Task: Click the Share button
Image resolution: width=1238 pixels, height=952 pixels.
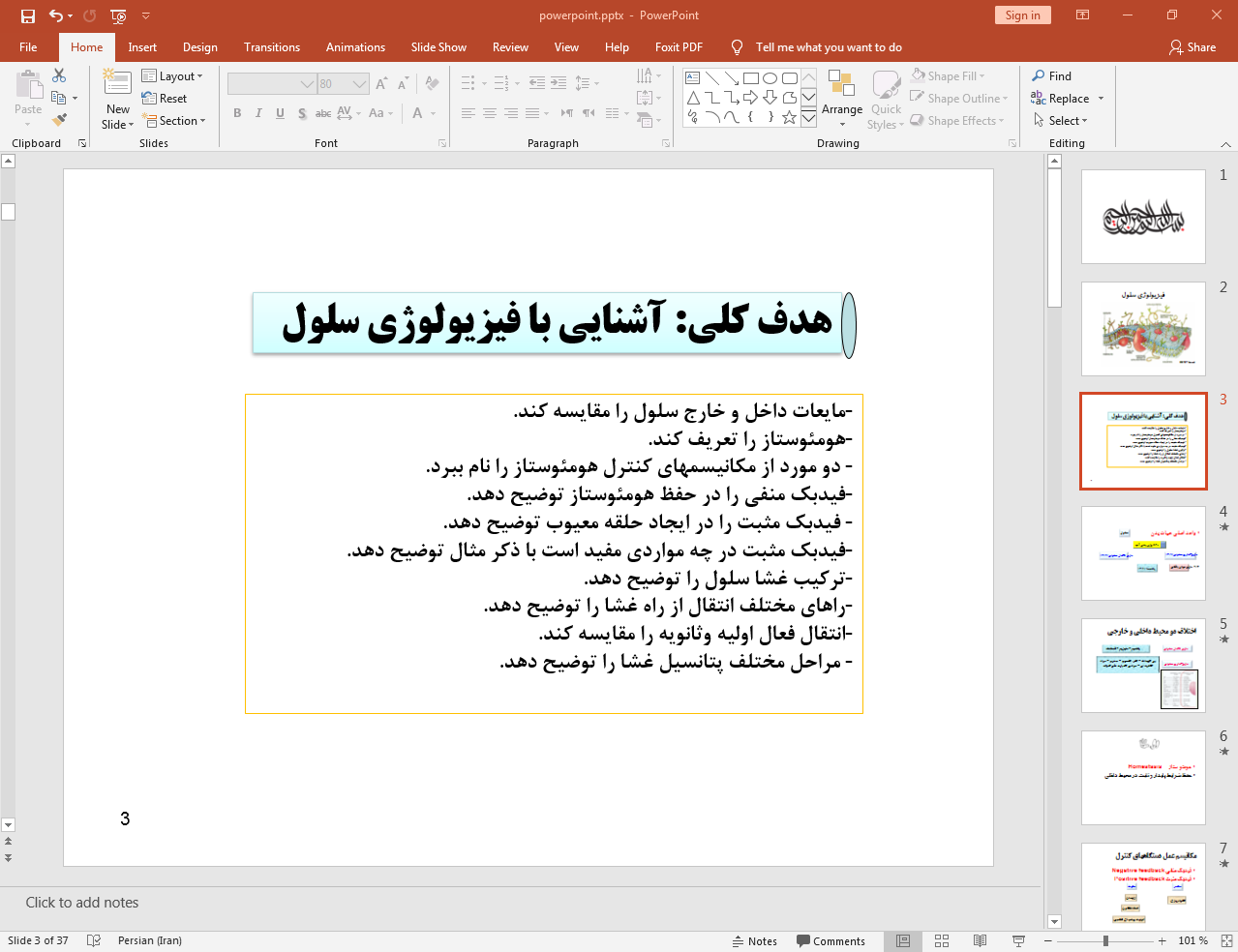Action: [1192, 47]
